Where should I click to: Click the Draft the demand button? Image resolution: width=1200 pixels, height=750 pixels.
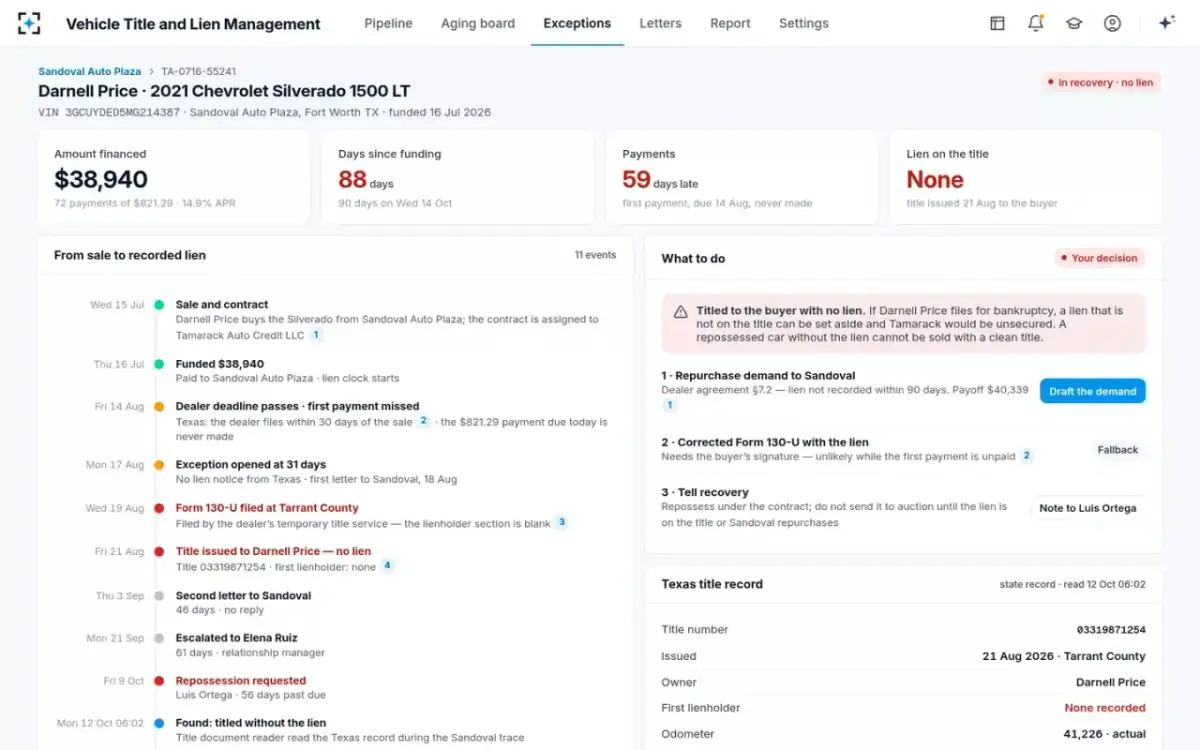tap(1092, 391)
